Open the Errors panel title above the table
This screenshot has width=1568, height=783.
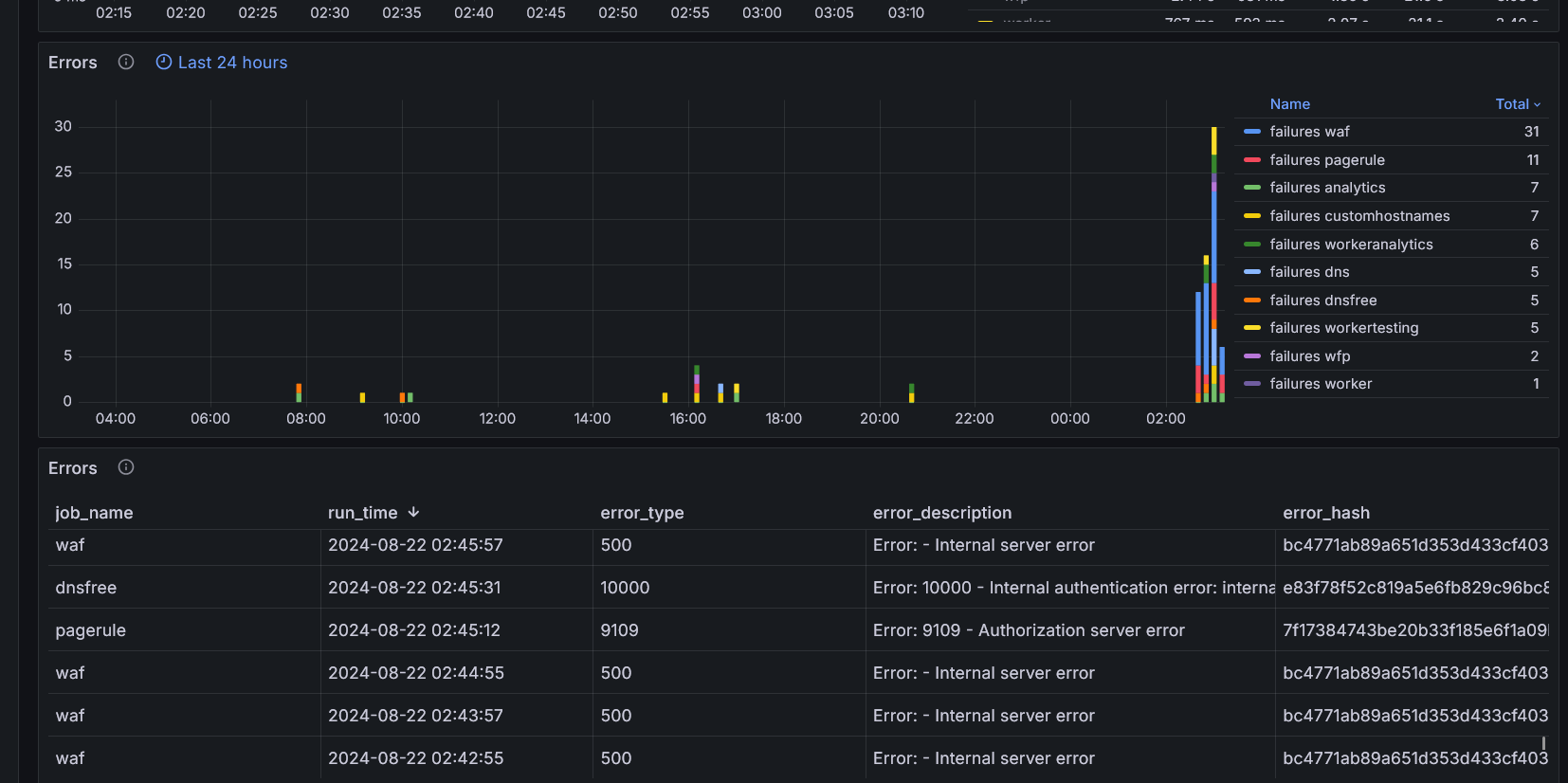[x=73, y=468]
